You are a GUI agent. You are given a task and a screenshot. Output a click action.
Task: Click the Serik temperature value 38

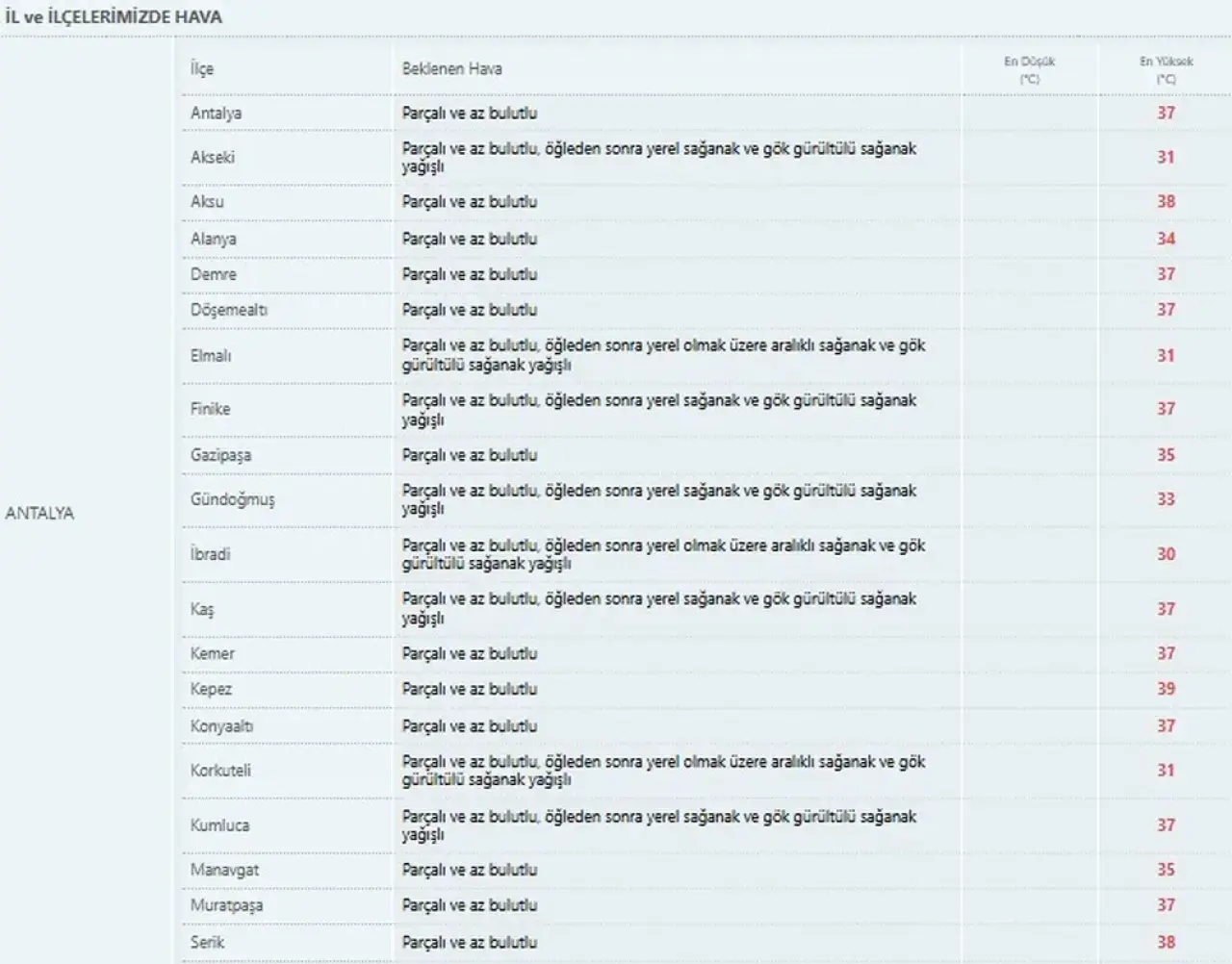(1166, 943)
